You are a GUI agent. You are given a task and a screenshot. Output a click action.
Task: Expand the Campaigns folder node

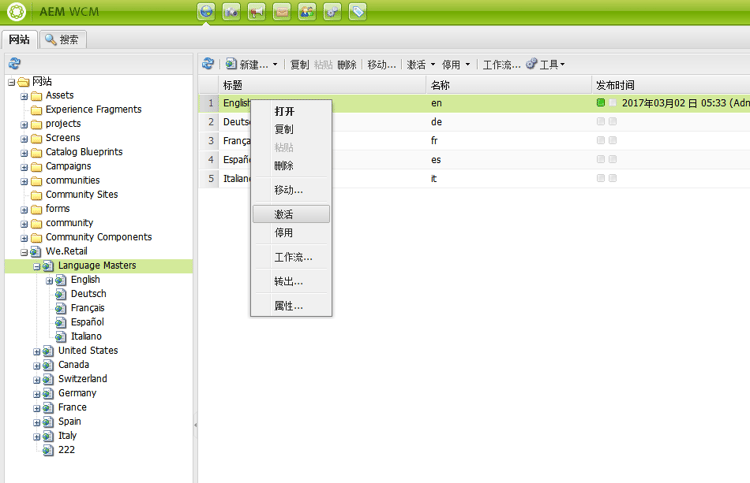click(24, 168)
